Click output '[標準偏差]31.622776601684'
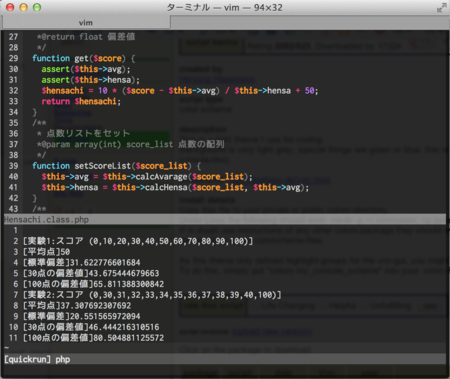The image size is (450, 379). pos(81,262)
